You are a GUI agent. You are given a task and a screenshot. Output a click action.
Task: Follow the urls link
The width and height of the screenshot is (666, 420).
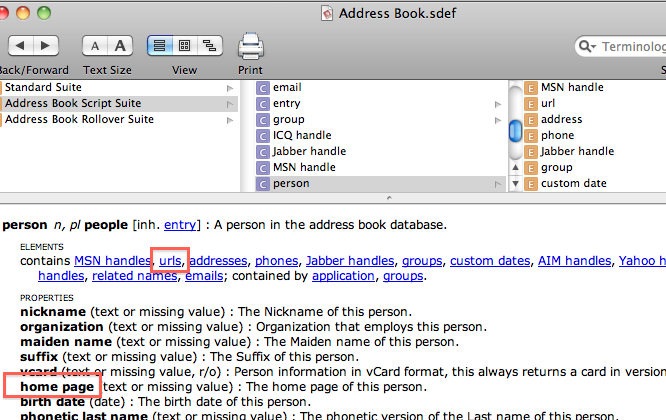(x=170, y=261)
